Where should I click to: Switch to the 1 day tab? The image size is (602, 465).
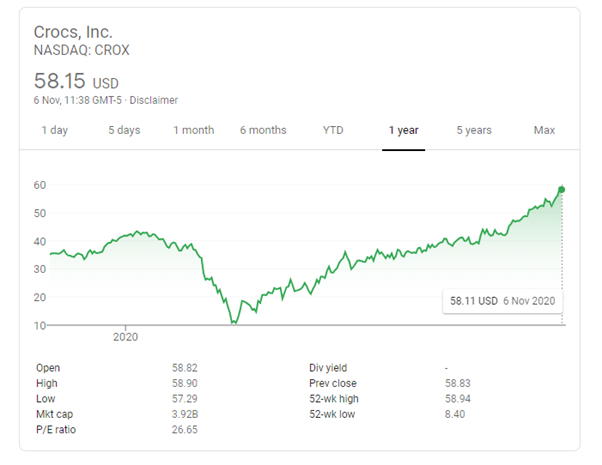coord(54,130)
